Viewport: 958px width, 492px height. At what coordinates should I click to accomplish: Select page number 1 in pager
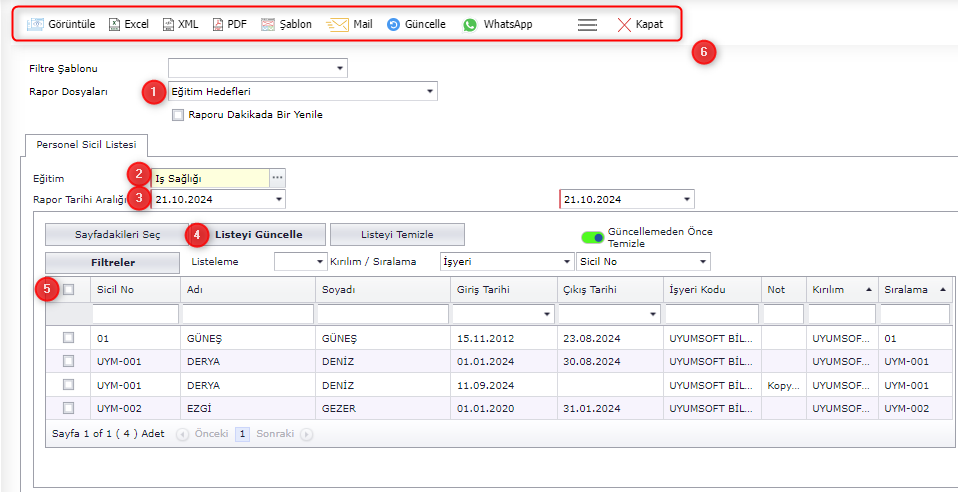point(242,434)
